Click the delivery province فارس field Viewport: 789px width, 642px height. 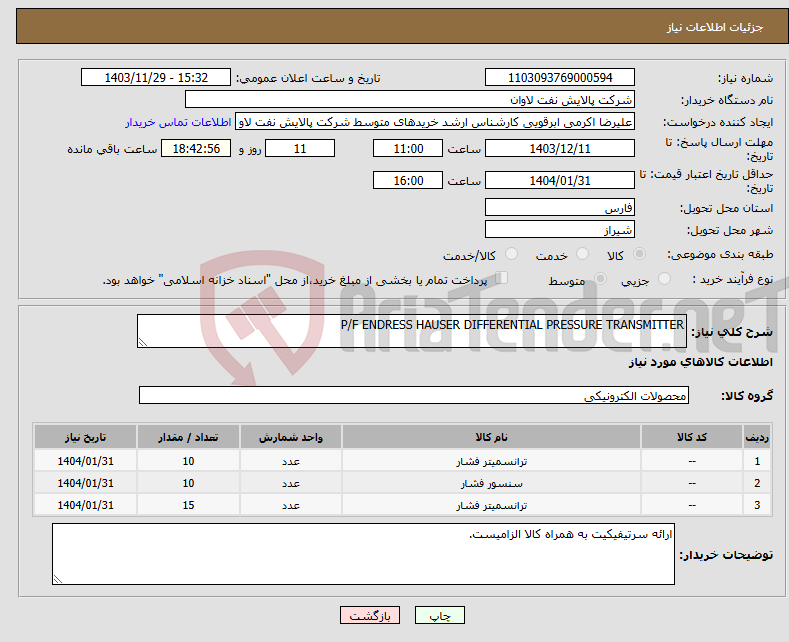click(560, 207)
